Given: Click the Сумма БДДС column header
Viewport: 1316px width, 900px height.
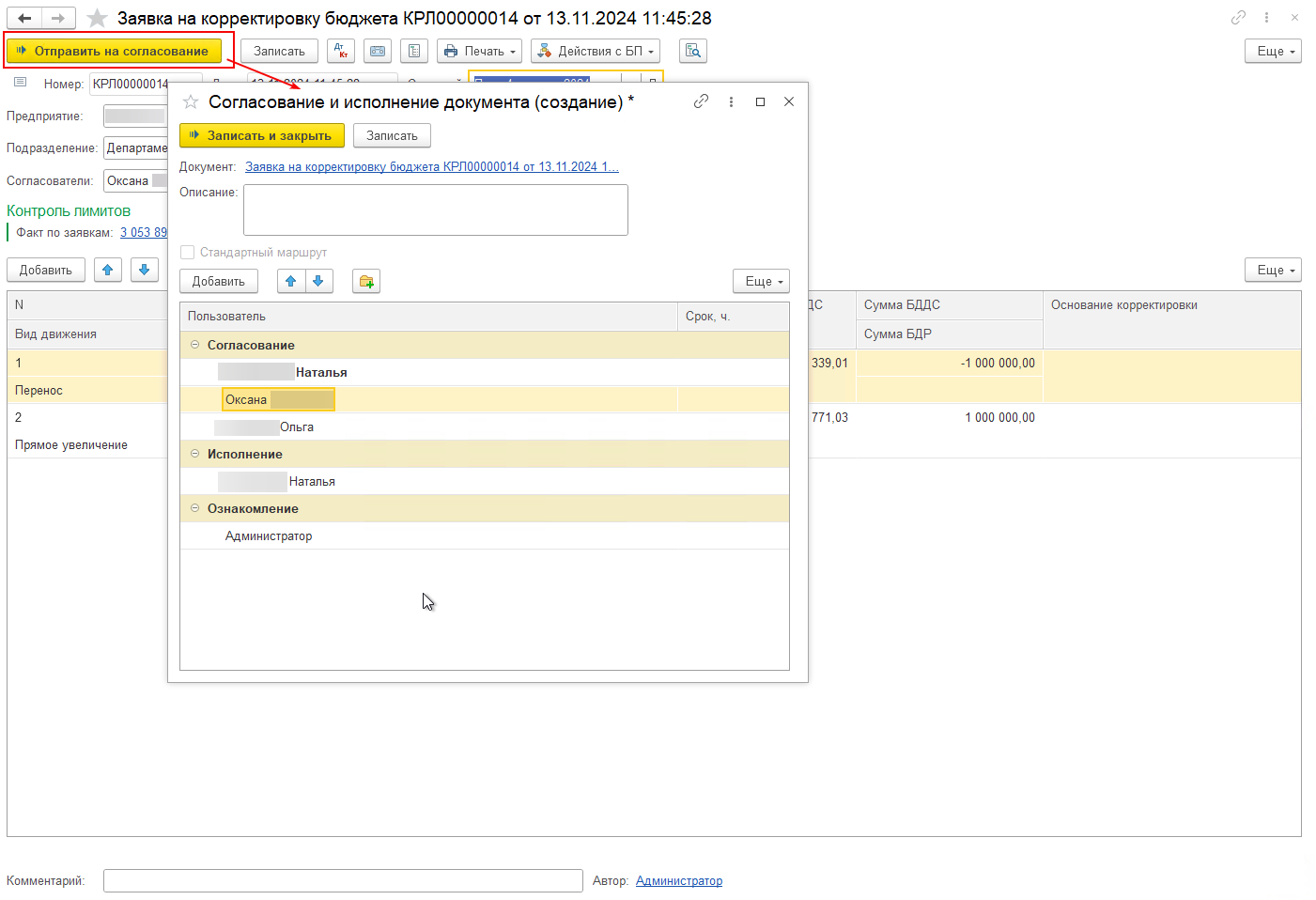Looking at the screenshot, I should pos(950,304).
